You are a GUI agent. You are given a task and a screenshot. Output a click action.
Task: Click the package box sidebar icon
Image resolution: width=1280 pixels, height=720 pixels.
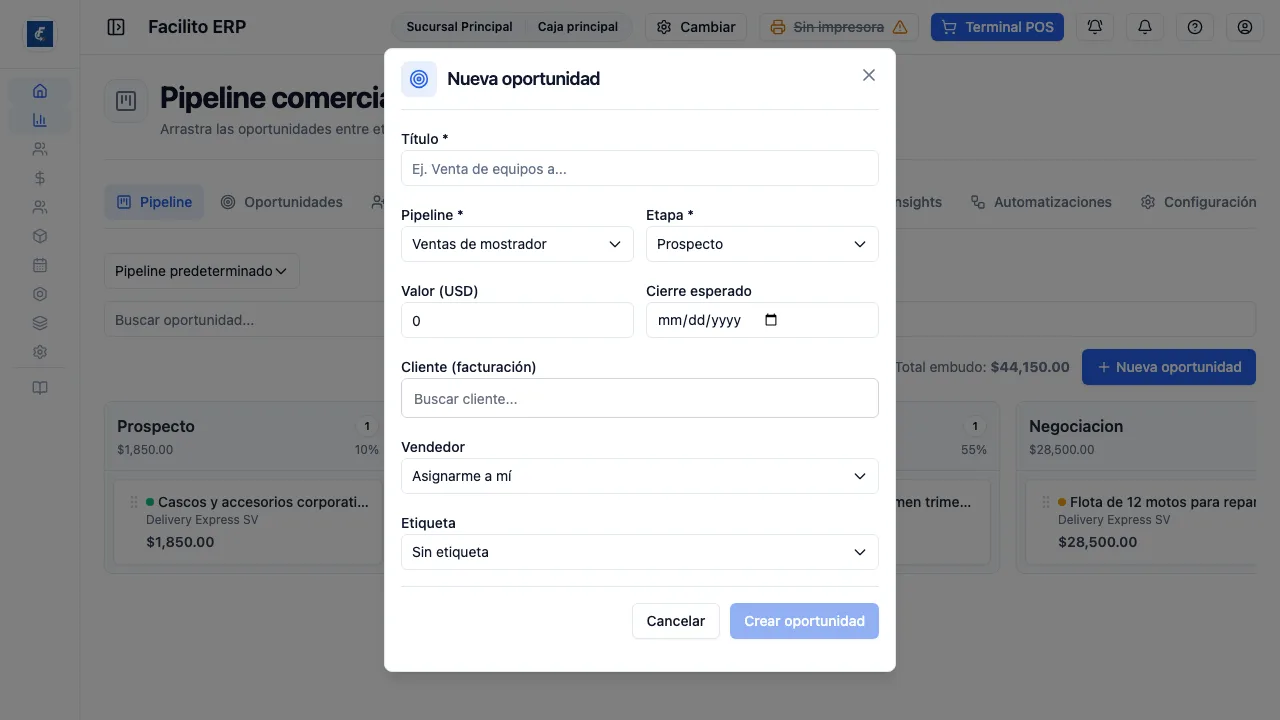click(40, 236)
